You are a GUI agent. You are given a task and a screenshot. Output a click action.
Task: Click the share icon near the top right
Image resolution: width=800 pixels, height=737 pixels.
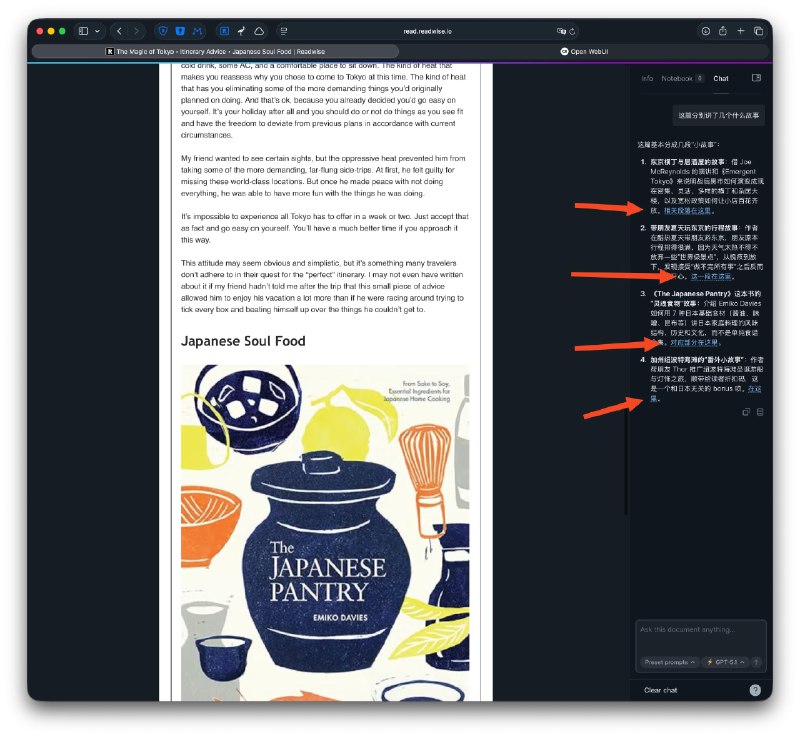point(723,31)
